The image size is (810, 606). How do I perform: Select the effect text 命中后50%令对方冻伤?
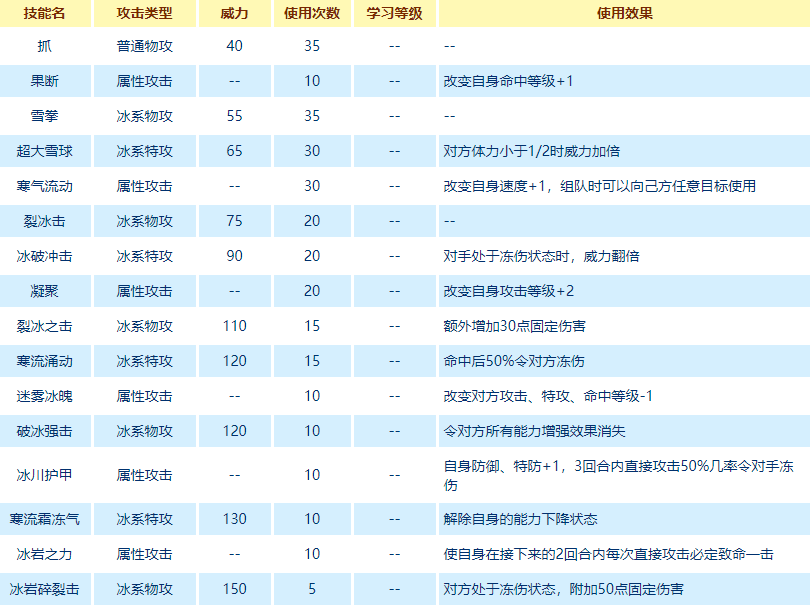pos(514,361)
